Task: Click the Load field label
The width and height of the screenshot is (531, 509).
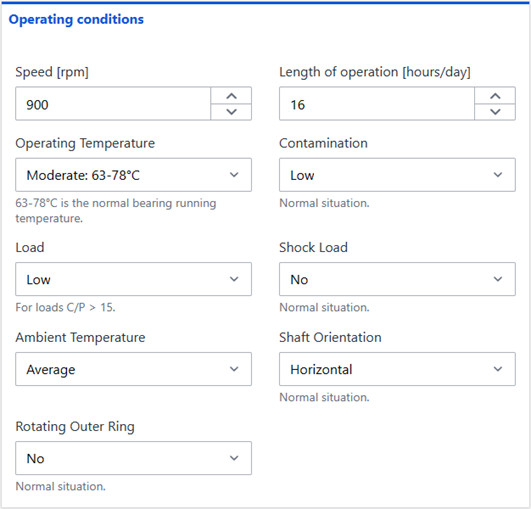Action: tap(30, 248)
